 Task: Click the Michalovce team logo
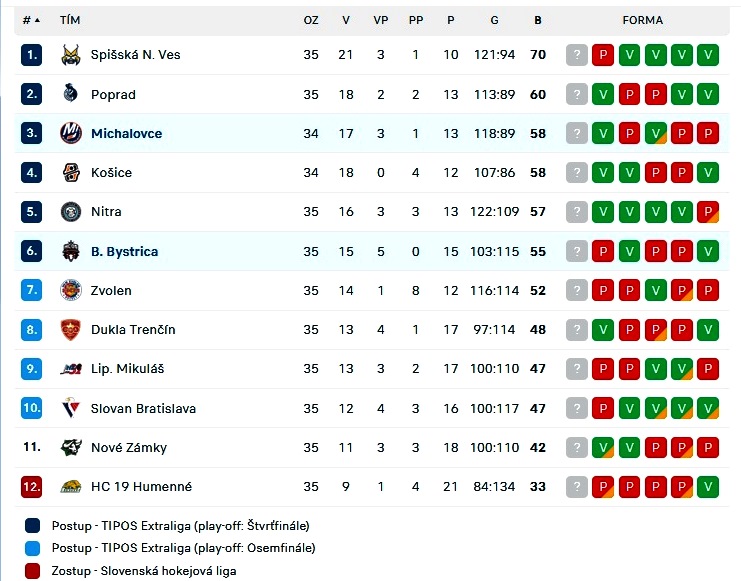point(71,133)
